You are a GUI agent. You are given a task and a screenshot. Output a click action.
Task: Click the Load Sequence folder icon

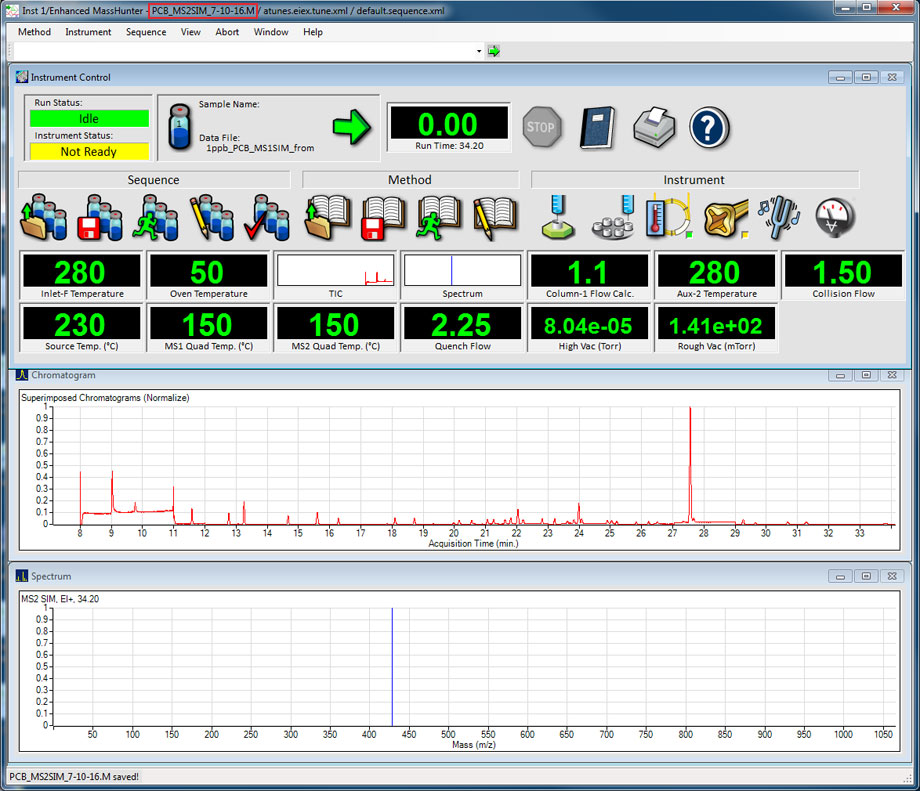(43, 217)
